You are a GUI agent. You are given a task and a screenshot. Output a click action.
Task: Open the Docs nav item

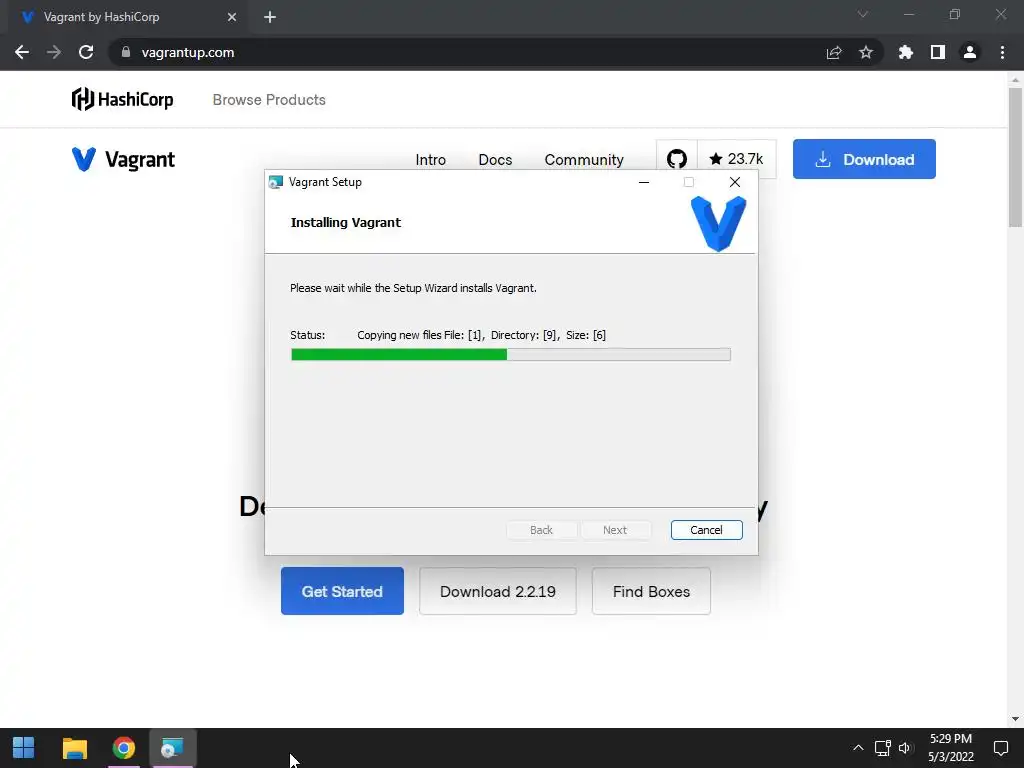click(x=495, y=160)
